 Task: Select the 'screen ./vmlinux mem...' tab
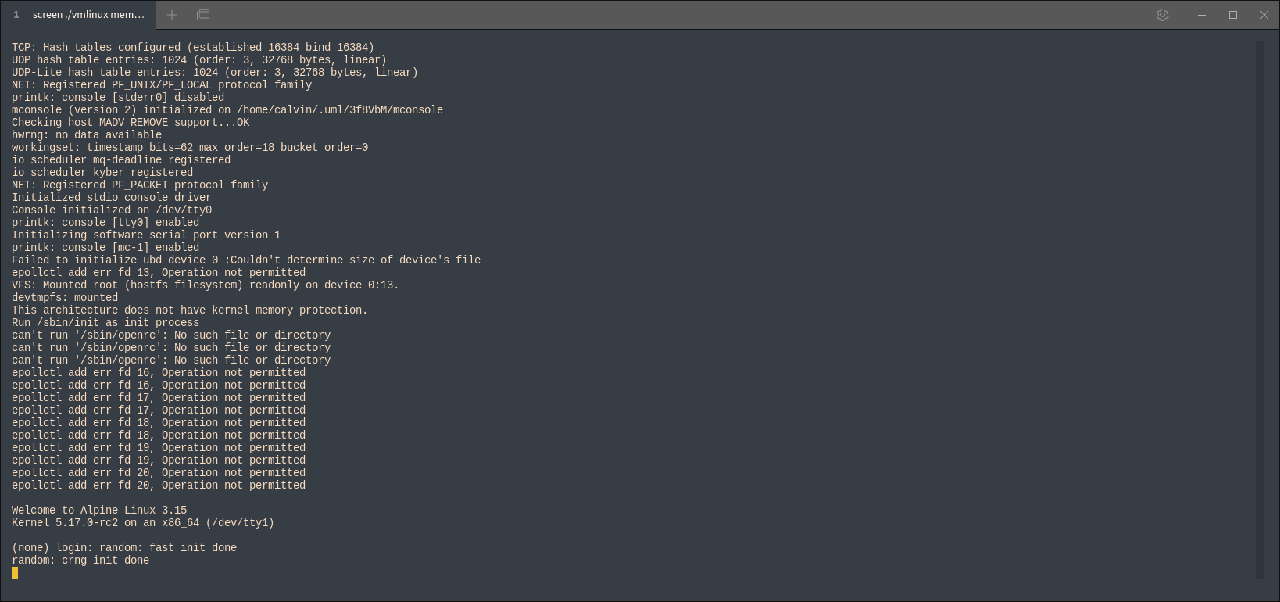coord(88,15)
